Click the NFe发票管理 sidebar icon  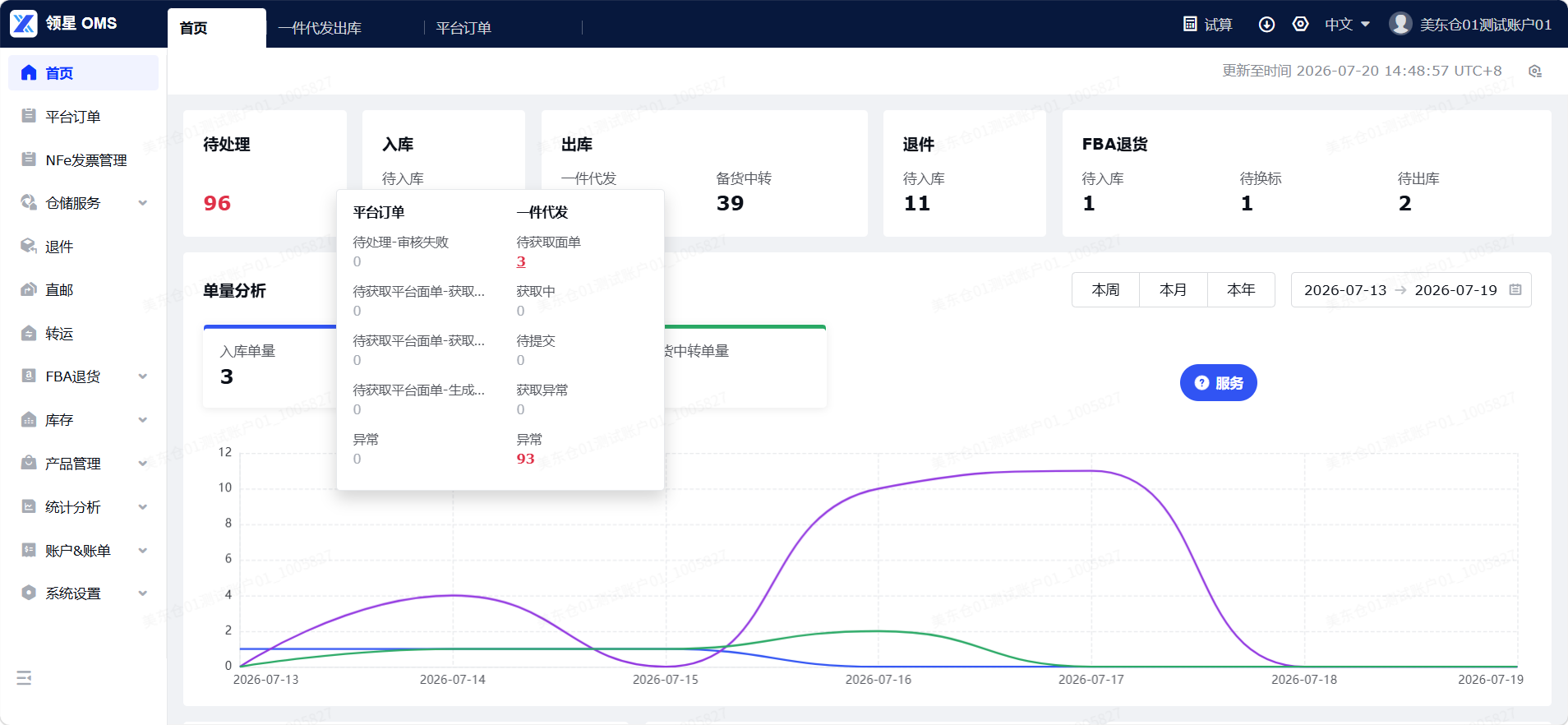click(x=29, y=159)
